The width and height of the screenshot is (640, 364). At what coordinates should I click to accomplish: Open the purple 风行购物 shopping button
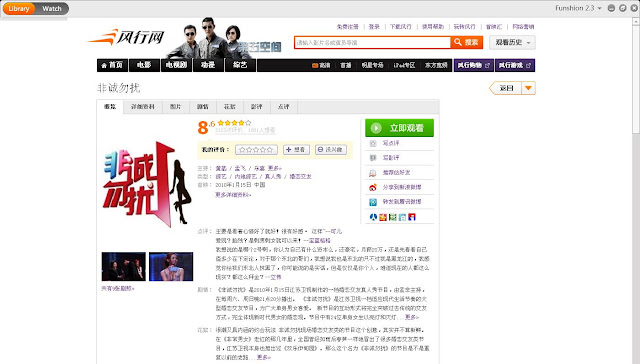pos(473,65)
